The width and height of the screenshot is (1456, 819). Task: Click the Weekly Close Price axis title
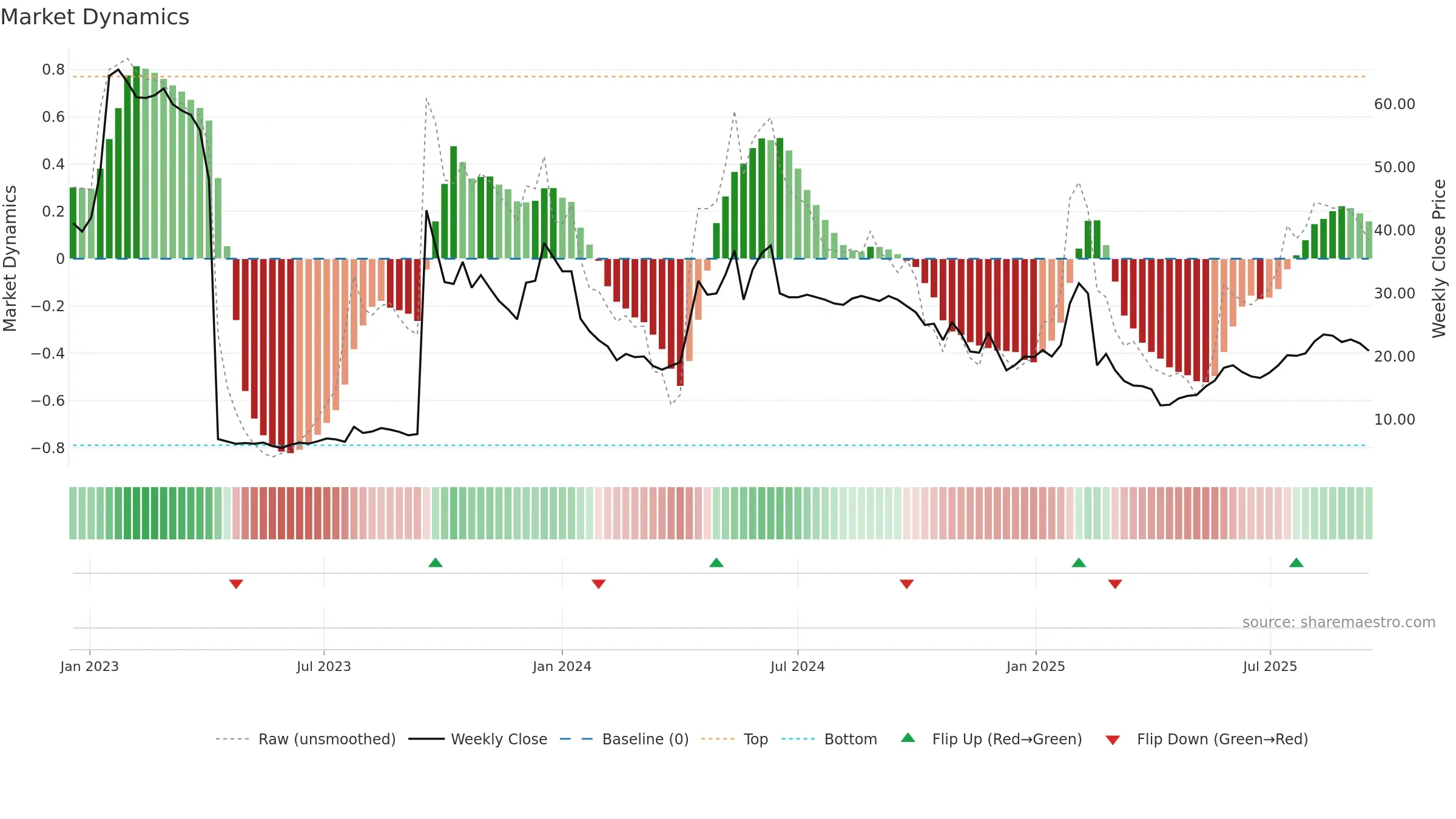pos(1439,258)
